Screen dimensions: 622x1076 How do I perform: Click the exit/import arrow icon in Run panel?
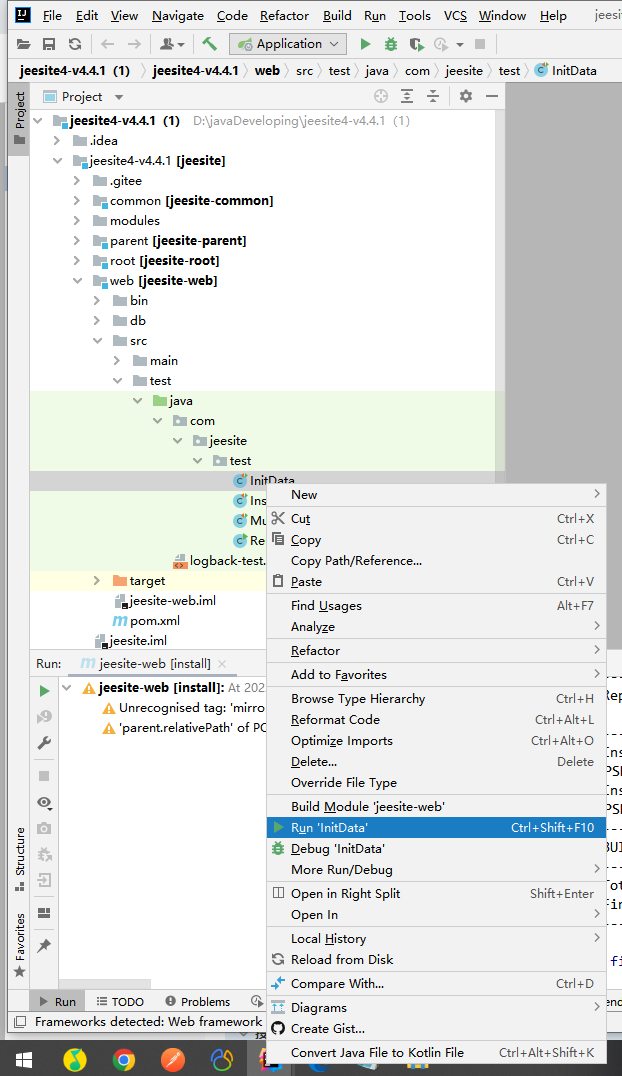[44, 880]
